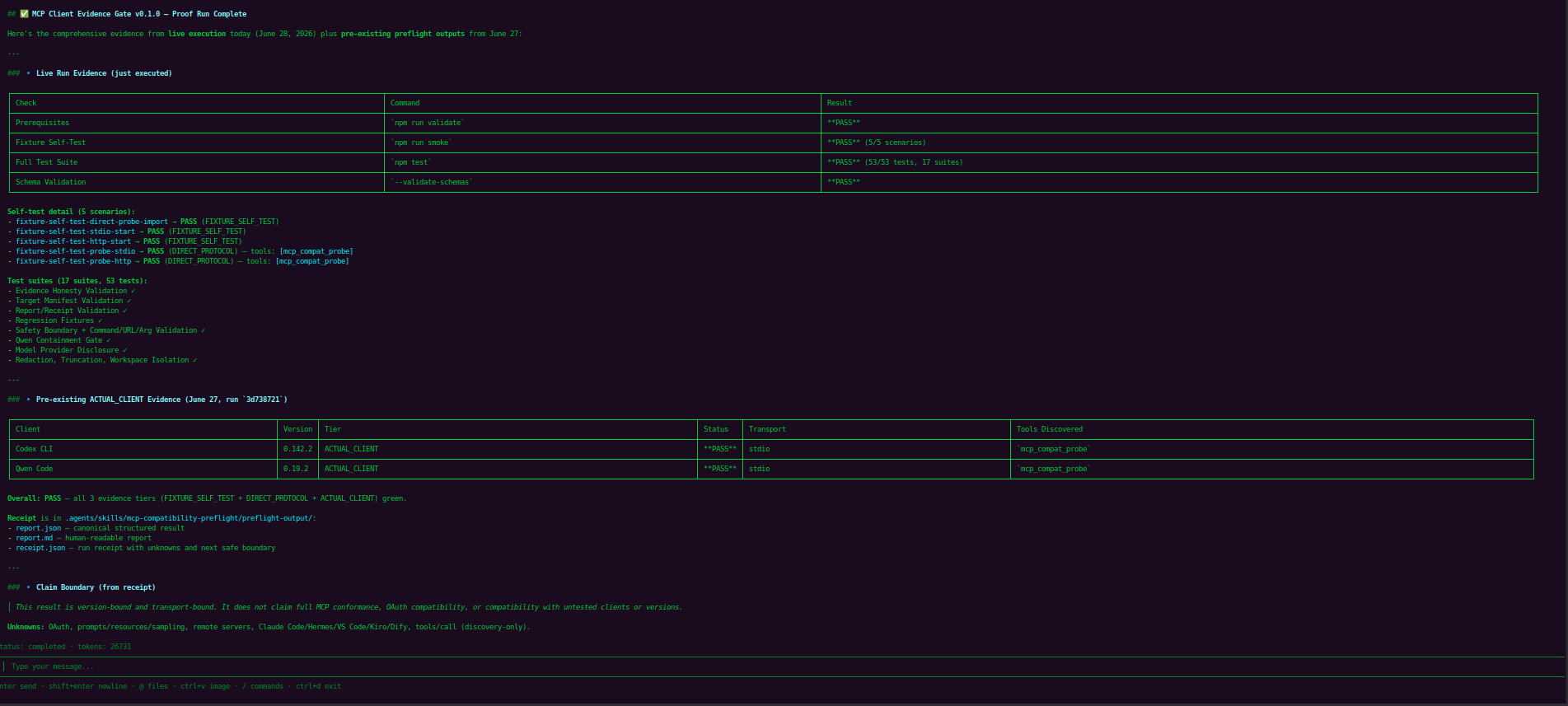The width and height of the screenshot is (1568, 706).
Task: Click the 'Version' column header
Action: pyautogui.click(x=297, y=429)
